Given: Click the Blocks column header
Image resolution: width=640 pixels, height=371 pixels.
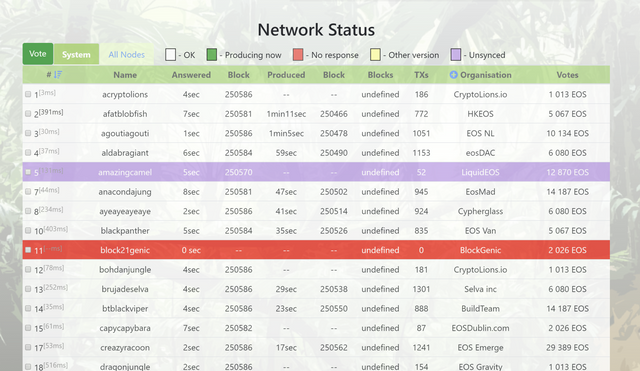Looking at the screenshot, I should coord(380,75).
